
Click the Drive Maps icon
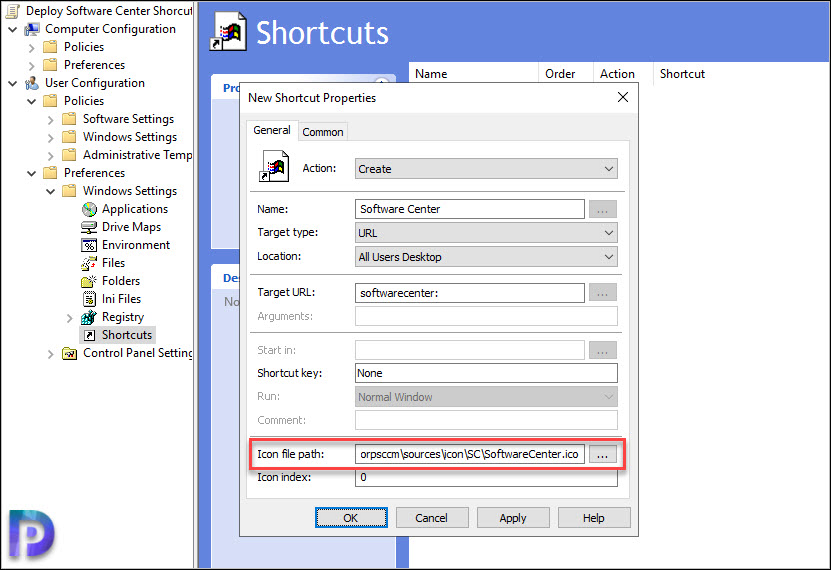[x=89, y=227]
